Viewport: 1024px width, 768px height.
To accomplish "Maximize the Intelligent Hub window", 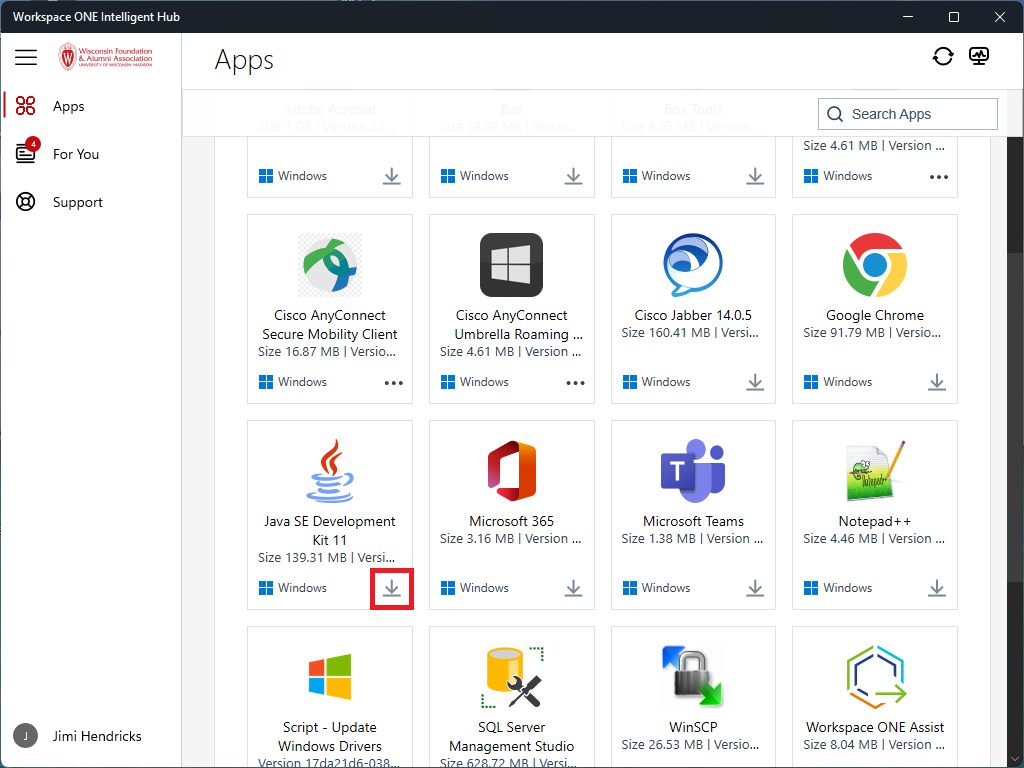I will (953, 16).
